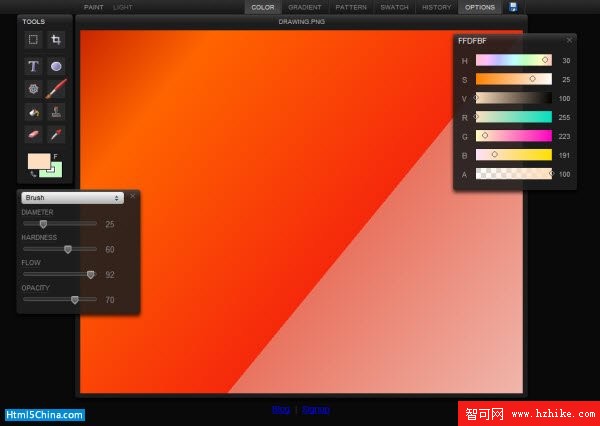Select the stamp tool
This screenshot has height=426, width=600.
pos(56,112)
